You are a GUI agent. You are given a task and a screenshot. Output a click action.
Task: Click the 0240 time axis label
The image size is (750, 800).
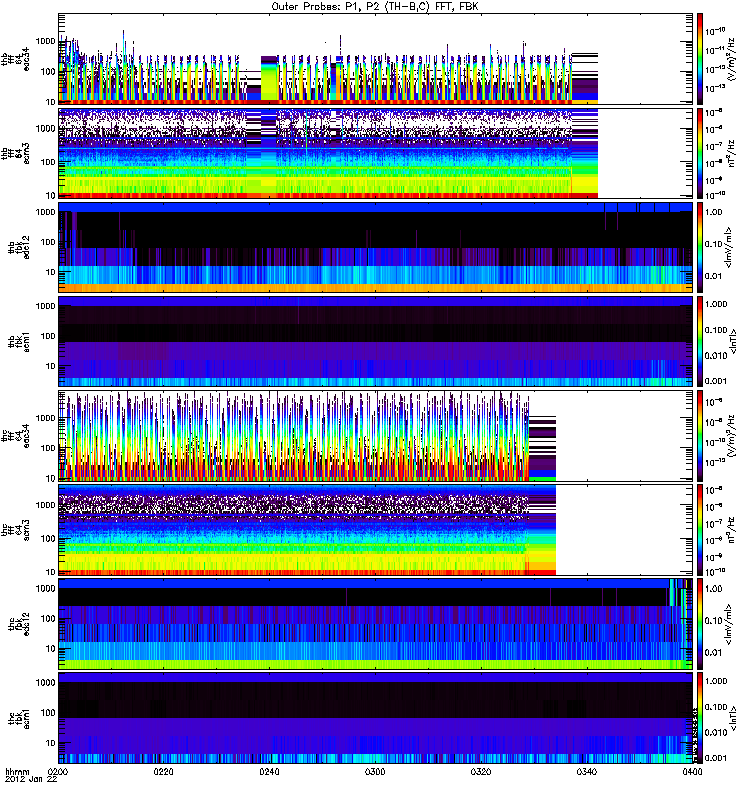click(x=270, y=774)
